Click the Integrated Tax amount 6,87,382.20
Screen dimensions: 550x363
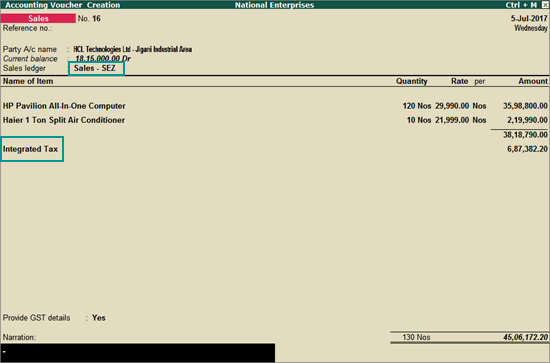(x=527, y=149)
